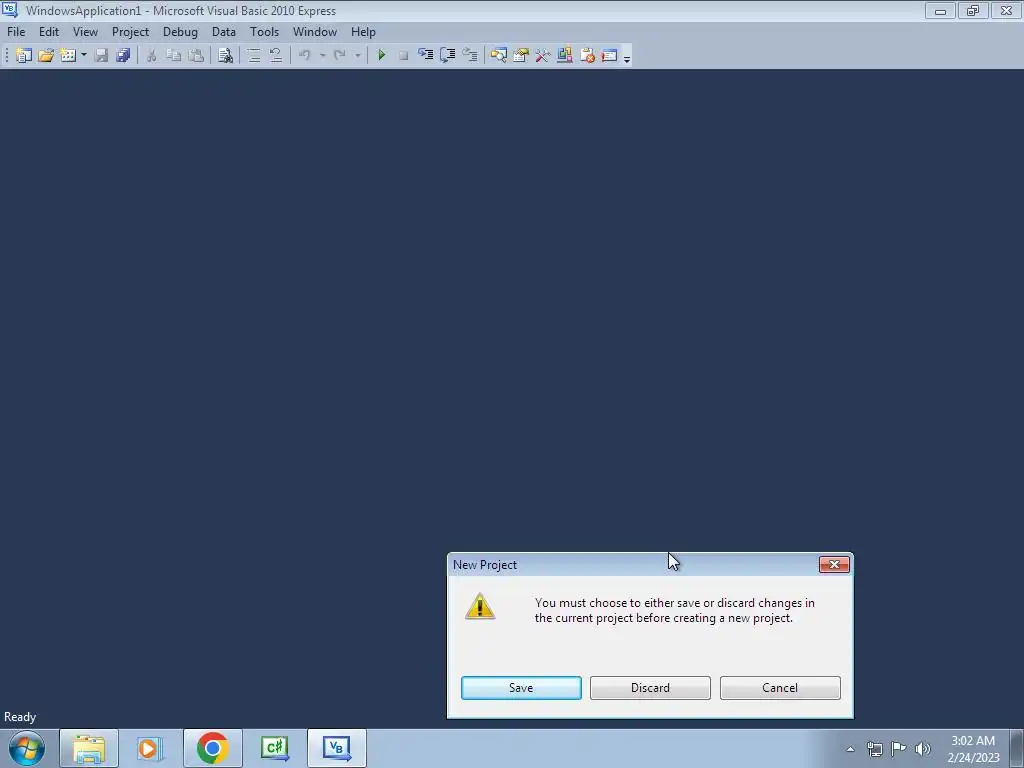Screen dimensions: 1024x768
Task: Click the Copy toolbar icon
Action: pyautogui.click(x=174, y=56)
